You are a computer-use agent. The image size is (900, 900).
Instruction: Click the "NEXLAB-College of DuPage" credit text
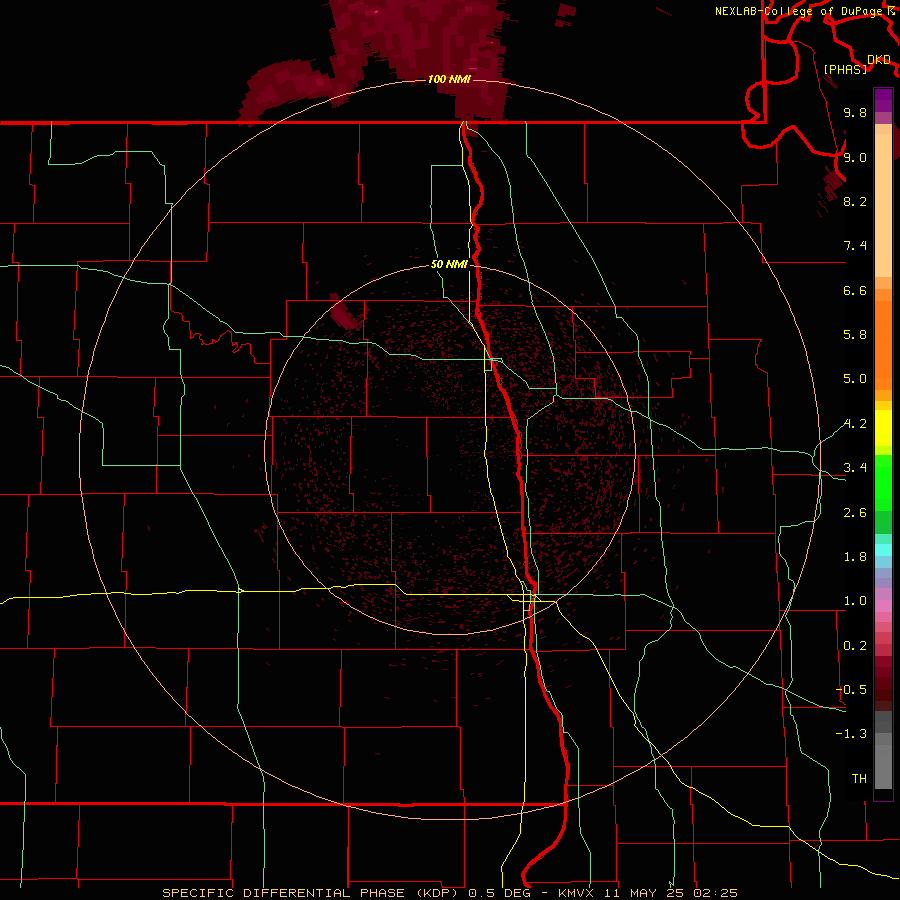click(x=798, y=11)
